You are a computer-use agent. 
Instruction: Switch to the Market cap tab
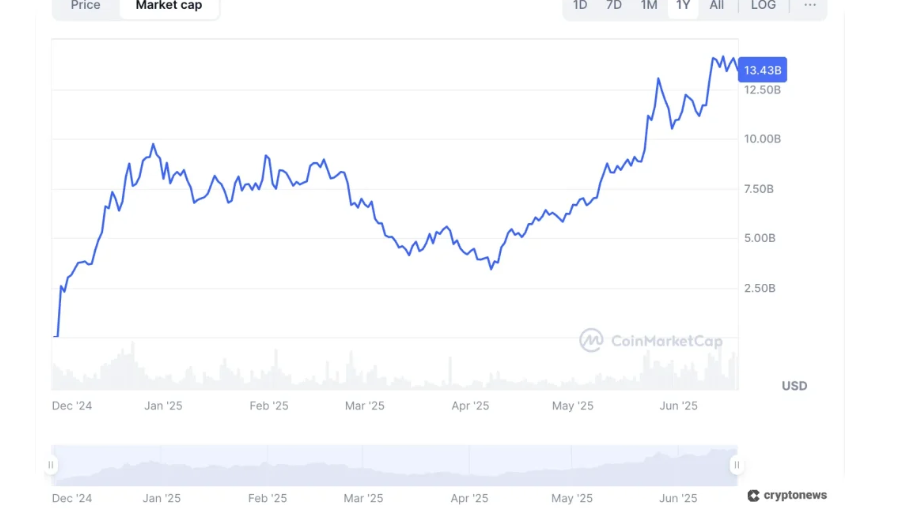coord(169,5)
